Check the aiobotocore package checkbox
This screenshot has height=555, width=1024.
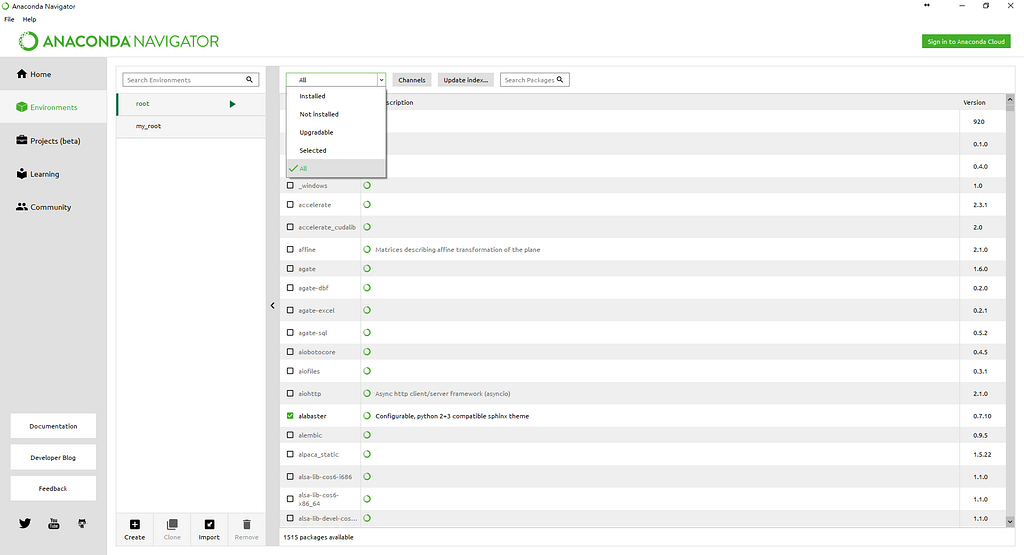[x=290, y=352]
